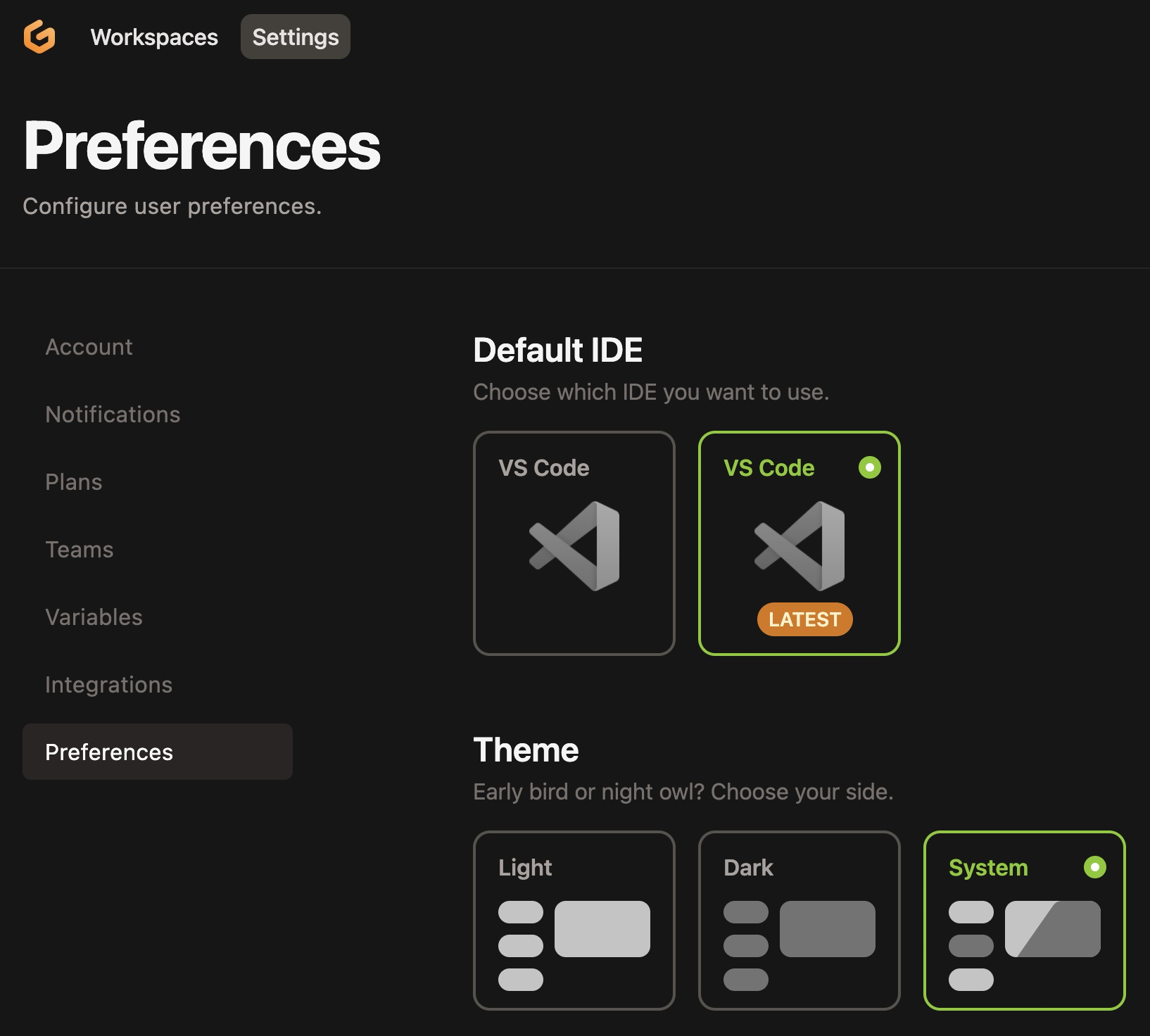Open the Workspaces menu item
Viewport: 1150px width, 1036px height.
154,37
